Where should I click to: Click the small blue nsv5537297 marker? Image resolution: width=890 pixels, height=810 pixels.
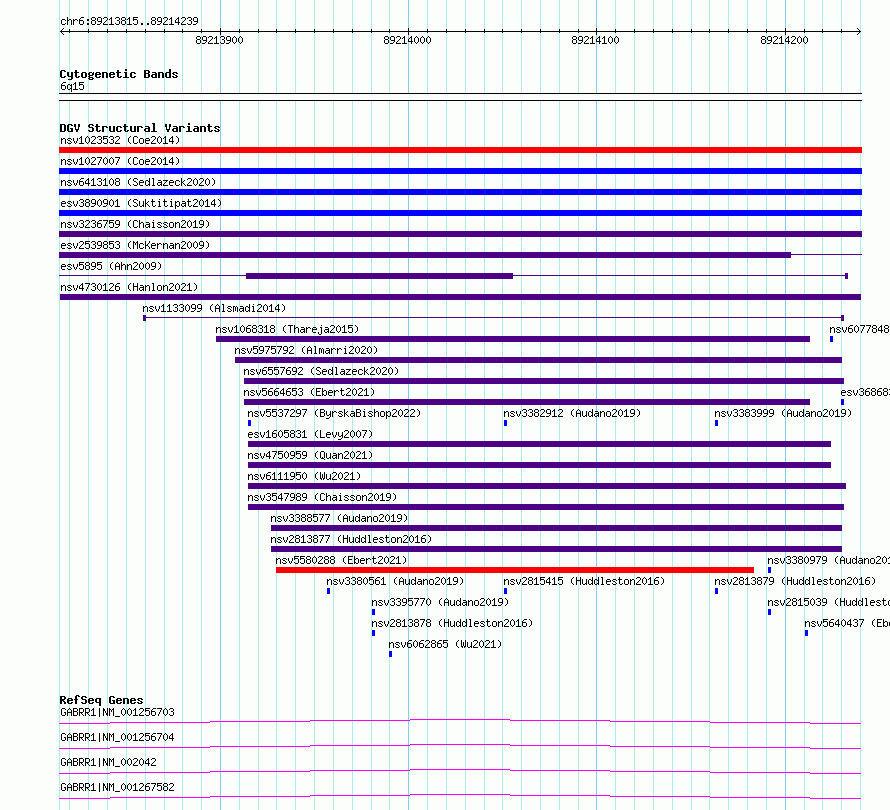[x=249, y=423]
